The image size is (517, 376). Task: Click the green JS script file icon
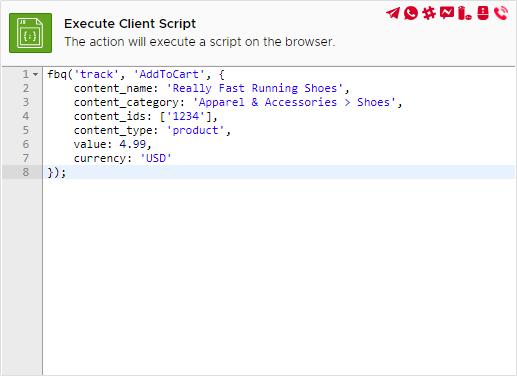click(30, 33)
